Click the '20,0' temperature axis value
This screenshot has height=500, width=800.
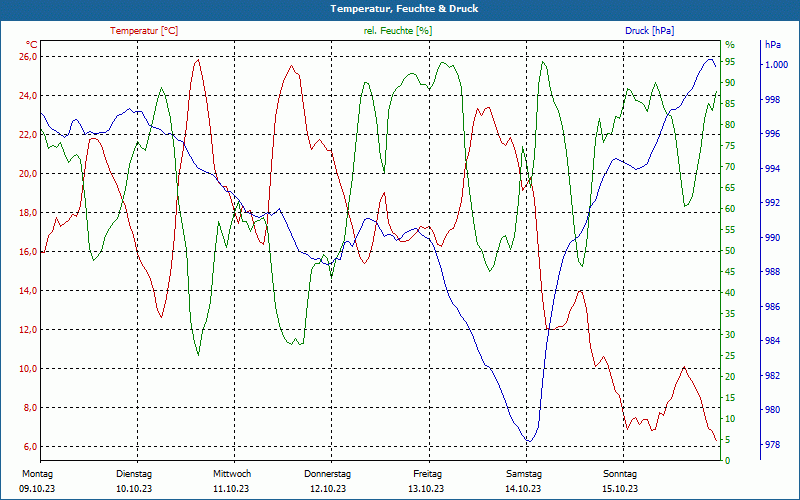28,173
